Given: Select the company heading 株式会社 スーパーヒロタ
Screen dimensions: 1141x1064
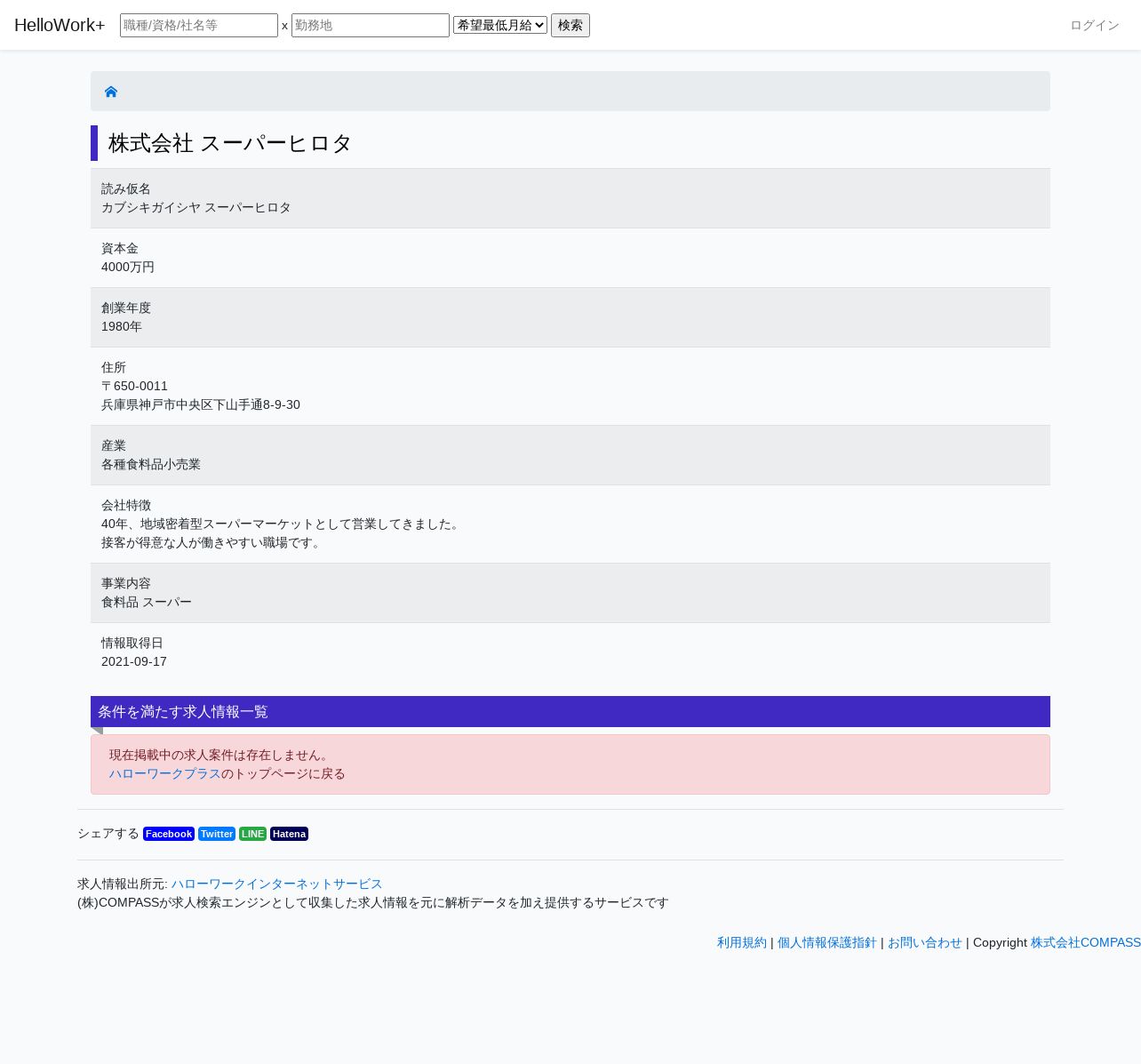Looking at the screenshot, I should point(230,143).
